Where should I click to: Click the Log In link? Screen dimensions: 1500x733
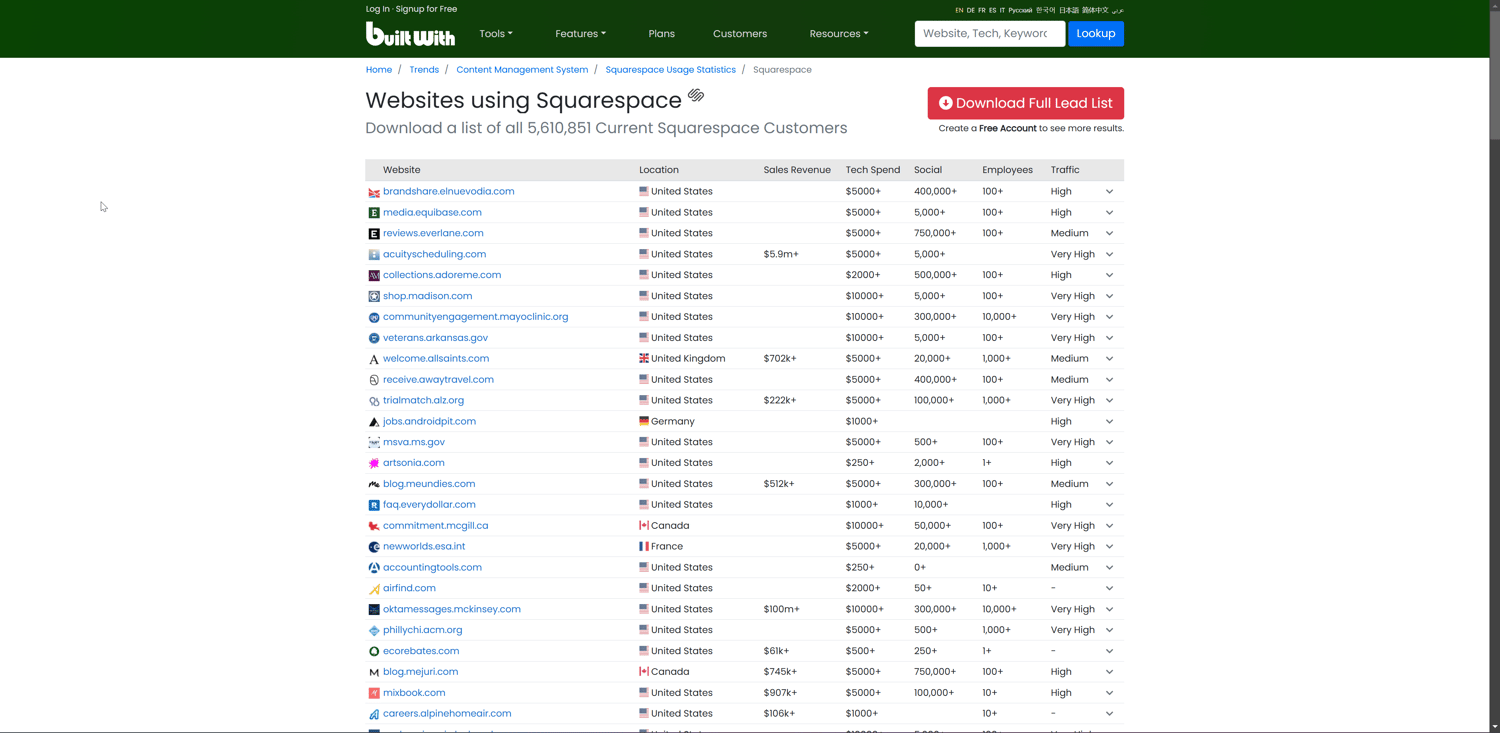(378, 9)
